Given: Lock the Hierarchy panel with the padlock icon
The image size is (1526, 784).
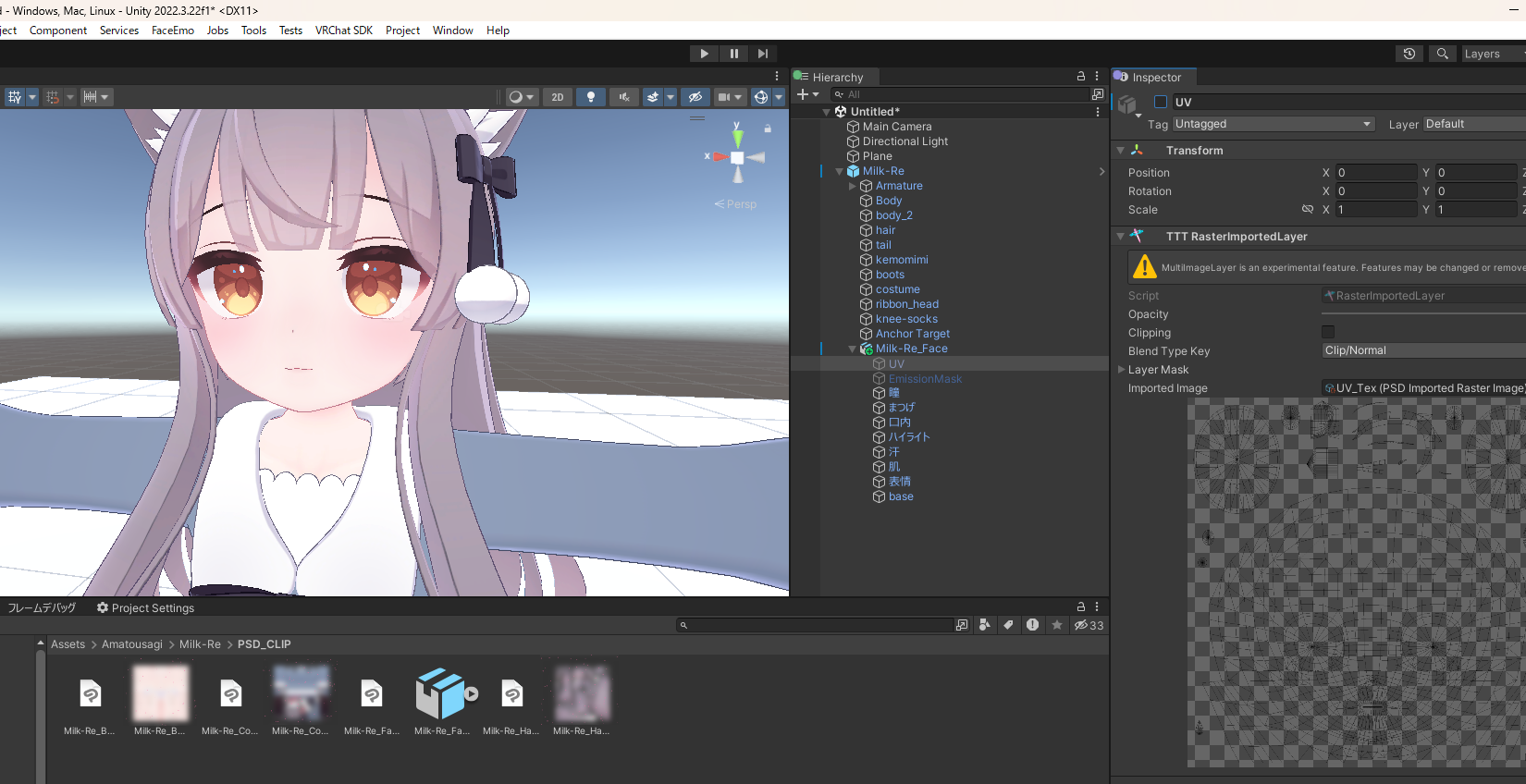Looking at the screenshot, I should [x=1080, y=77].
